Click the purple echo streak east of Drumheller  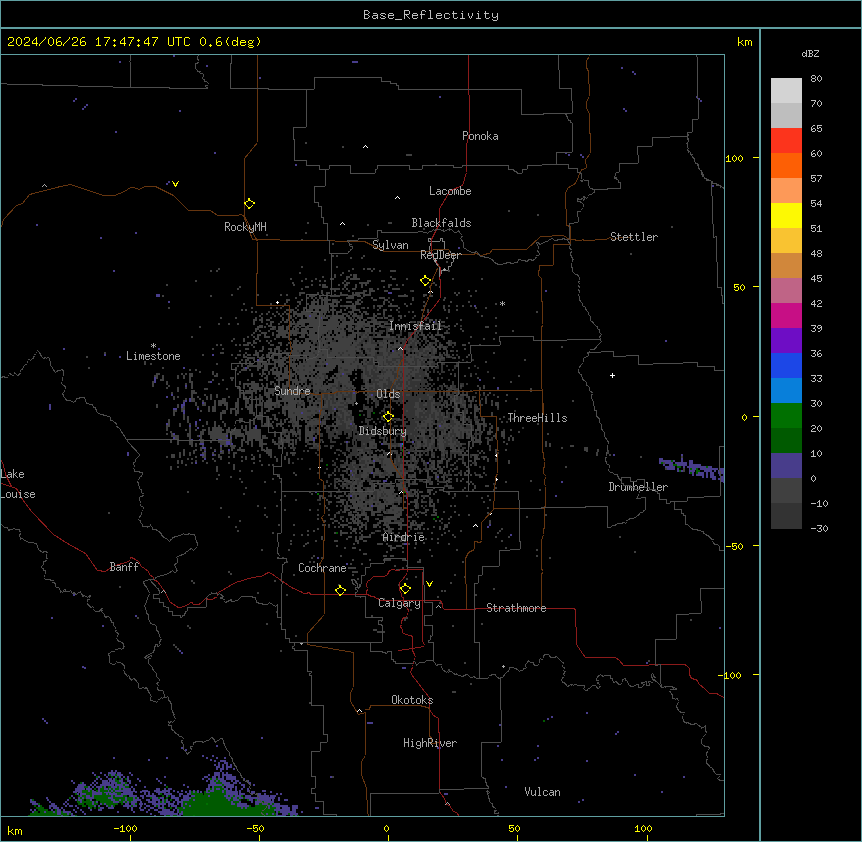[x=692, y=468]
